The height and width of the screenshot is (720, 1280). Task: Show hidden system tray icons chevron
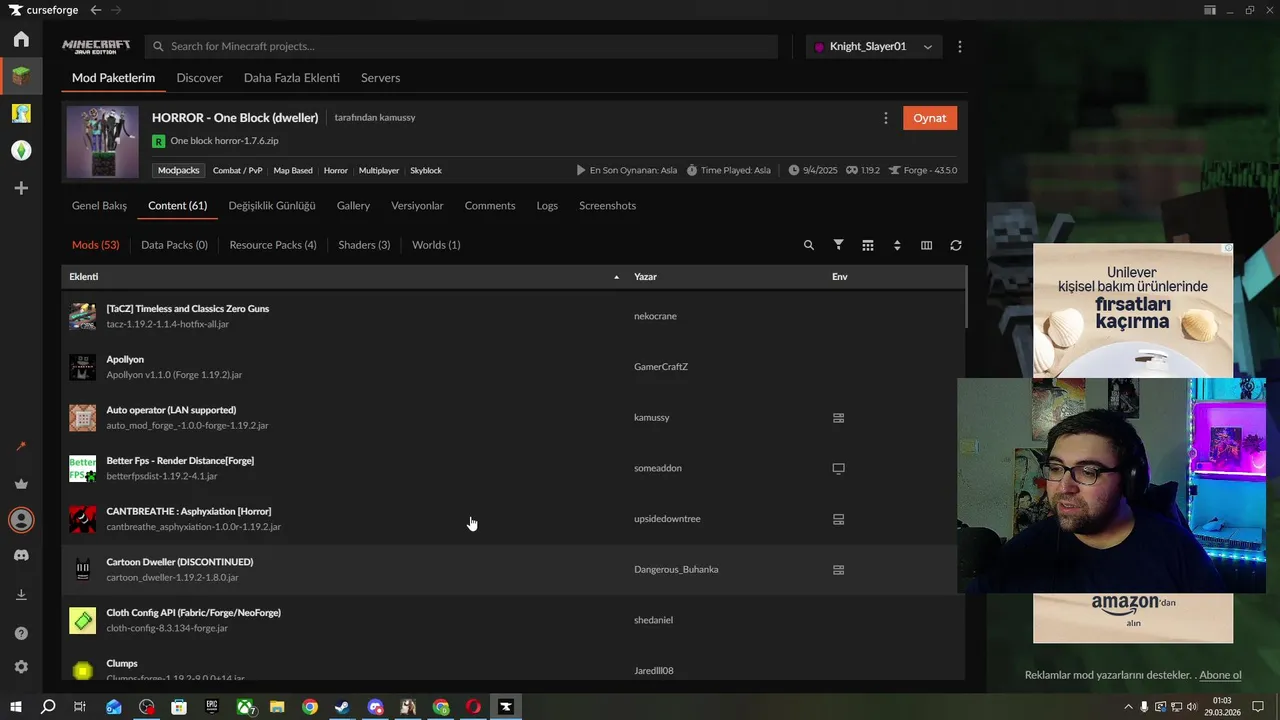point(1129,707)
